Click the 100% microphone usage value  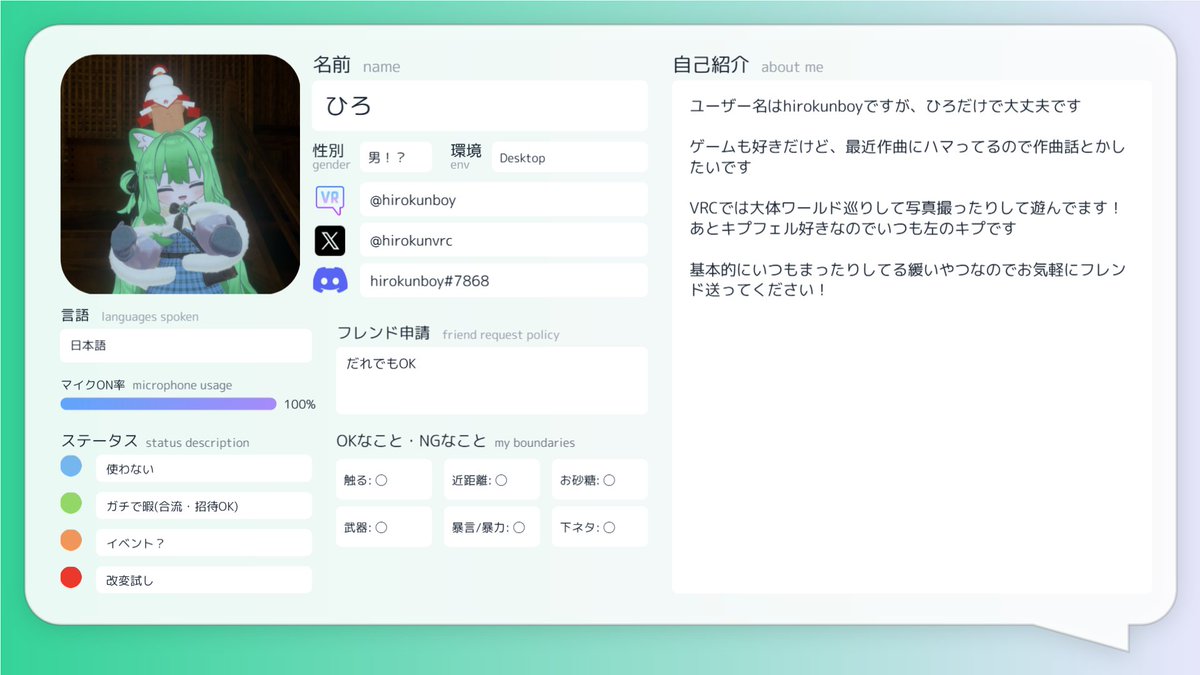point(300,404)
